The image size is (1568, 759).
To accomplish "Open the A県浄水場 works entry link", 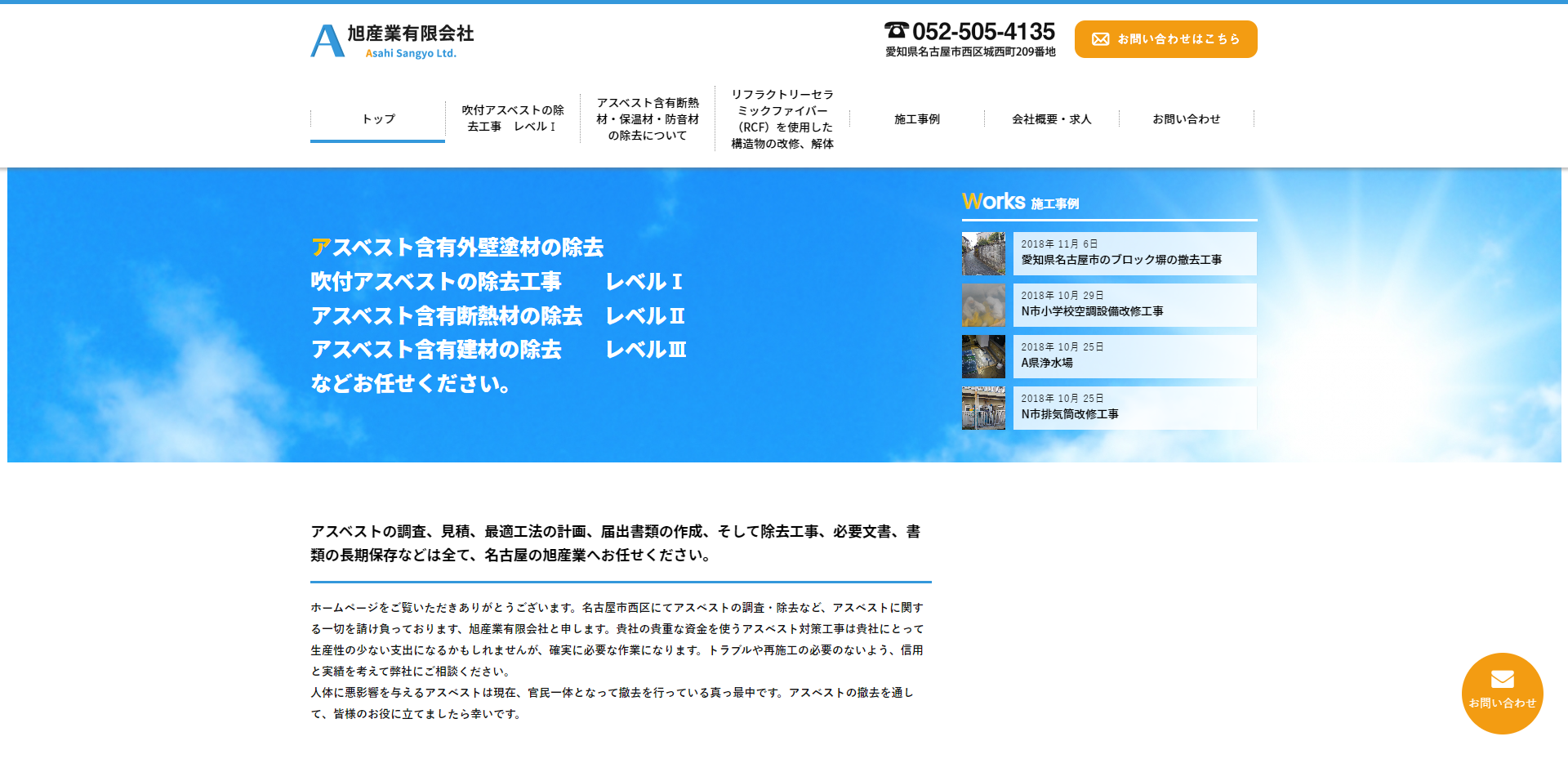I will tap(1046, 363).
